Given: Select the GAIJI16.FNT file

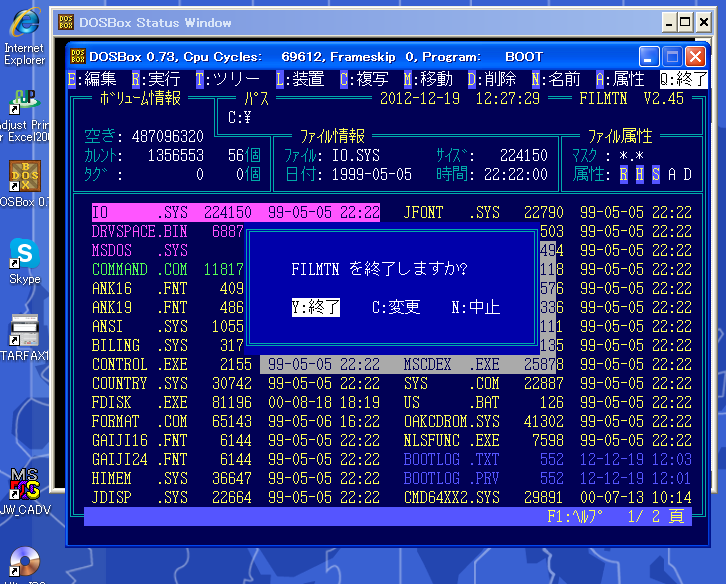Looking at the screenshot, I should pos(236,440).
